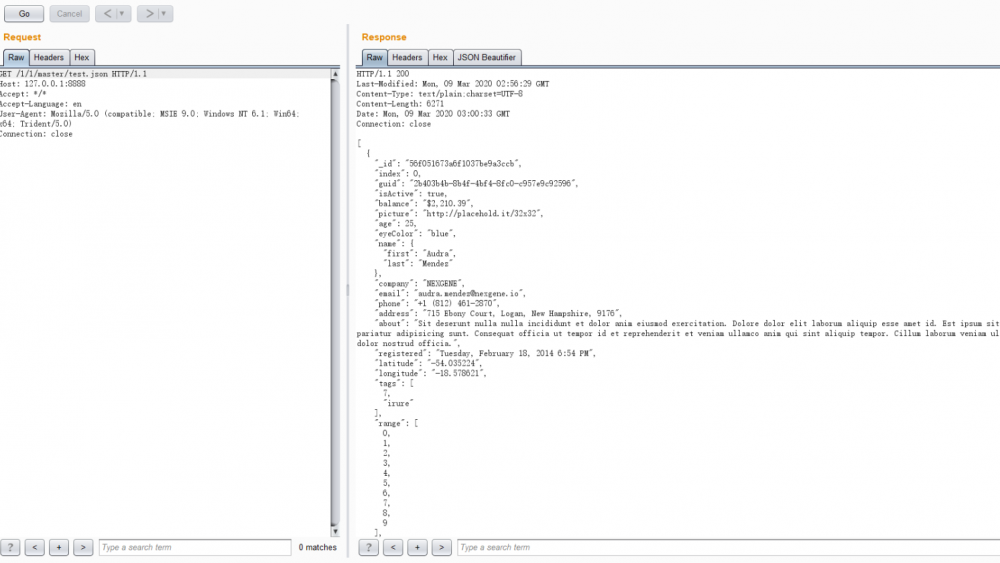
Task: Click the "irure" tag entry
Action: click(399, 404)
